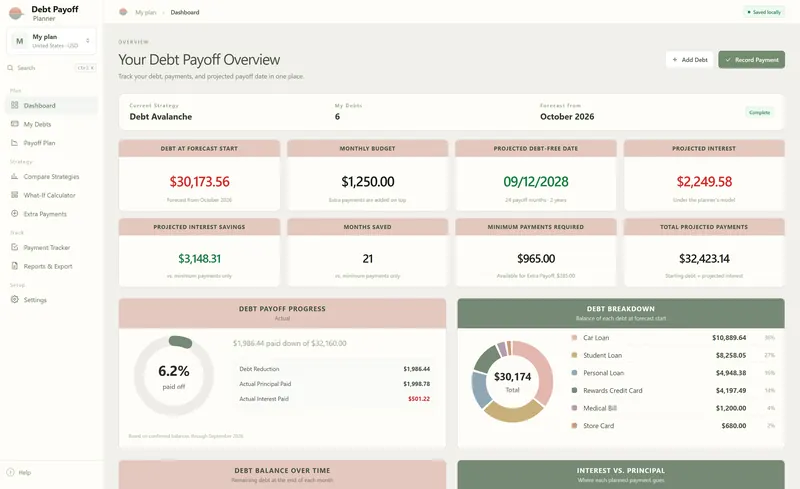Go to My Debts page
The height and width of the screenshot is (489, 800).
51,124
